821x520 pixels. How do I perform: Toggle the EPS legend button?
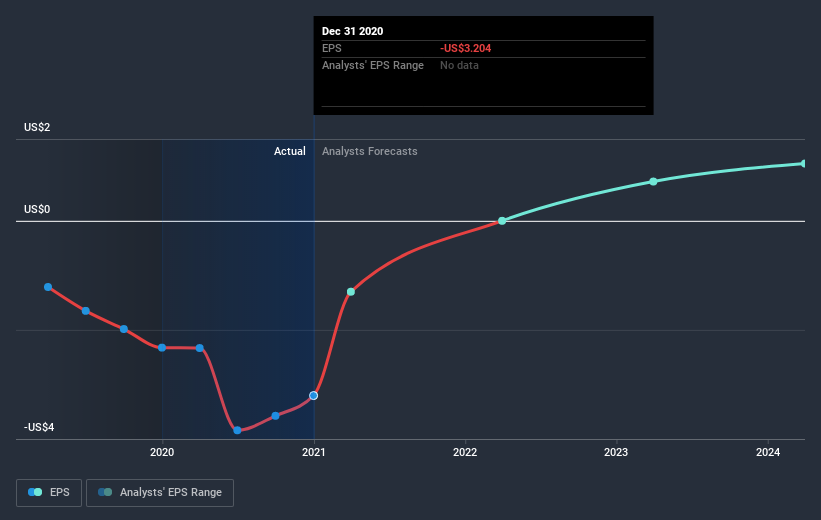[49, 493]
